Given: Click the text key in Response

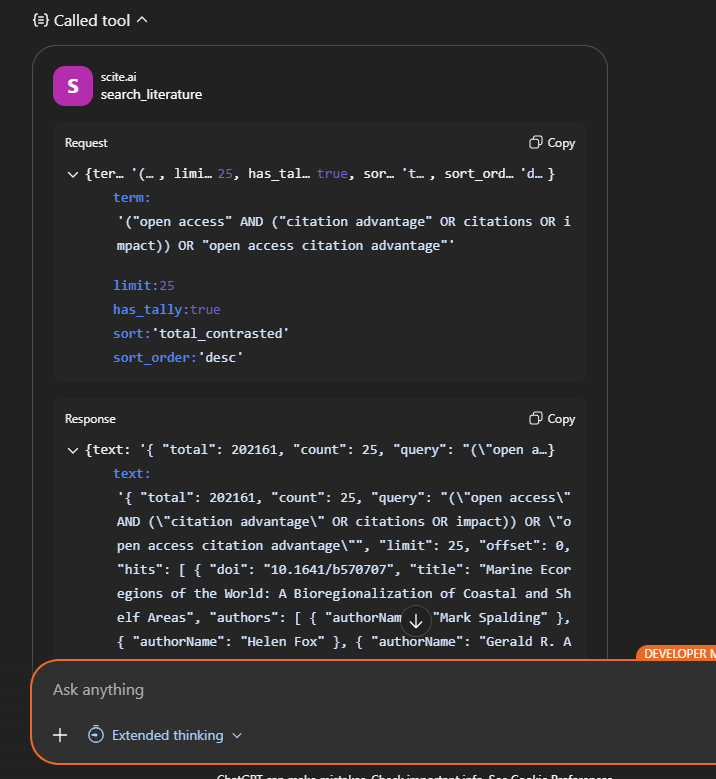Looking at the screenshot, I should point(131,474).
